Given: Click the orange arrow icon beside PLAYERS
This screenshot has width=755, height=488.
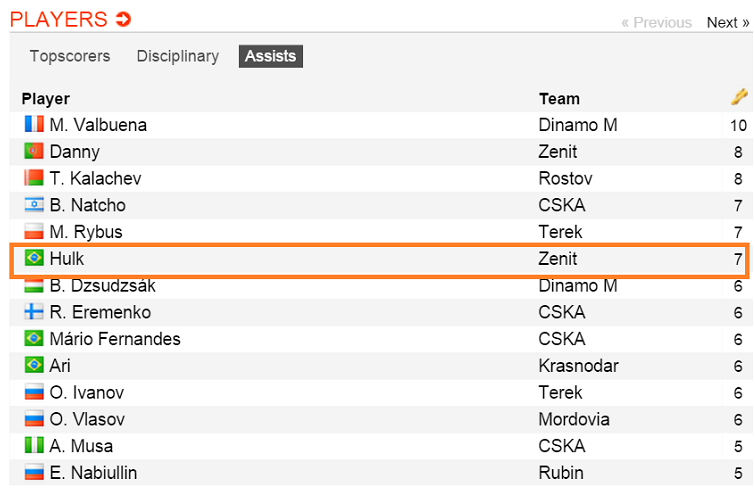Looking at the screenshot, I should (x=123, y=19).
